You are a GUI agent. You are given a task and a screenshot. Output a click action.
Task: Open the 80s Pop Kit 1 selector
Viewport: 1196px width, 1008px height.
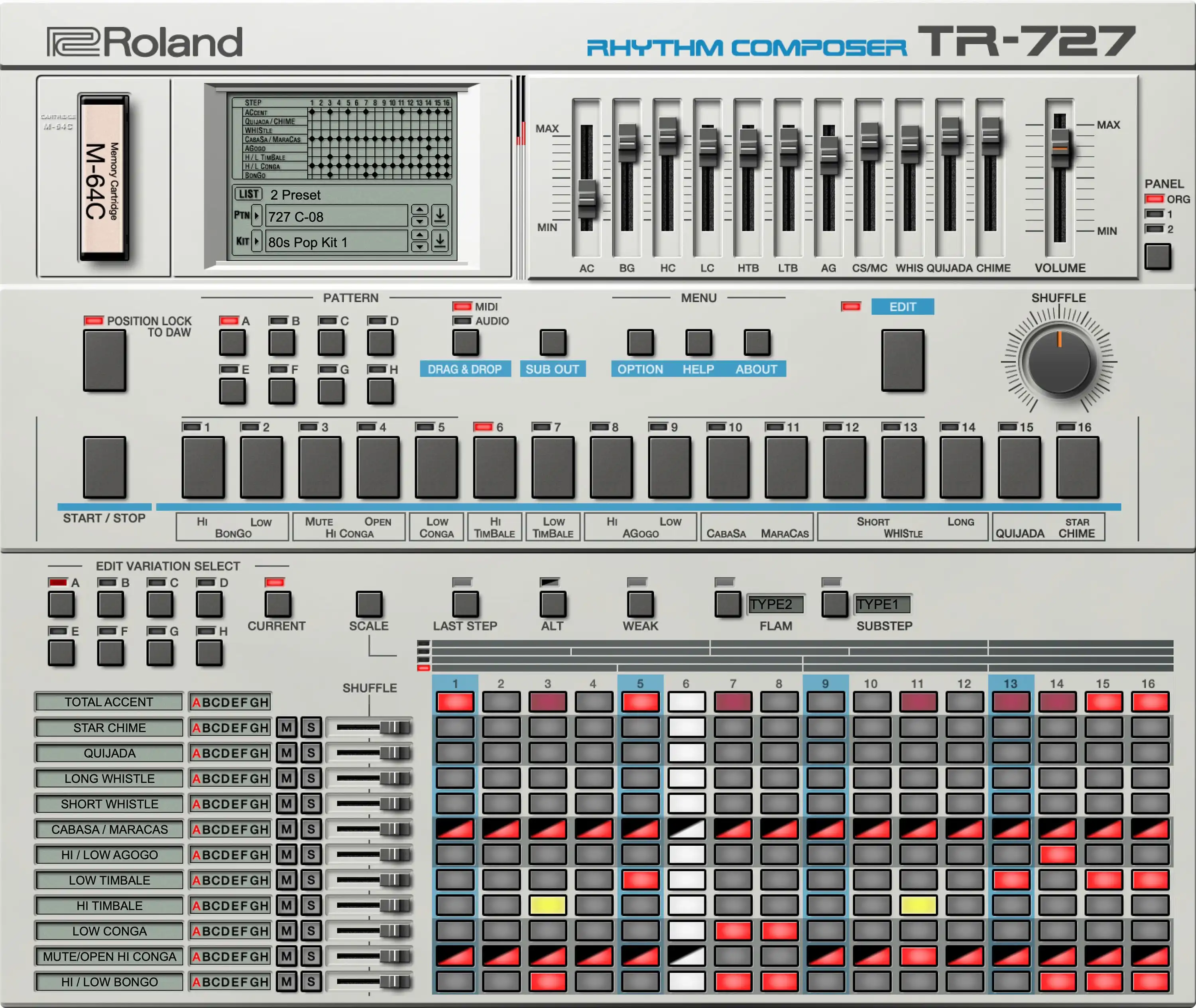[336, 242]
